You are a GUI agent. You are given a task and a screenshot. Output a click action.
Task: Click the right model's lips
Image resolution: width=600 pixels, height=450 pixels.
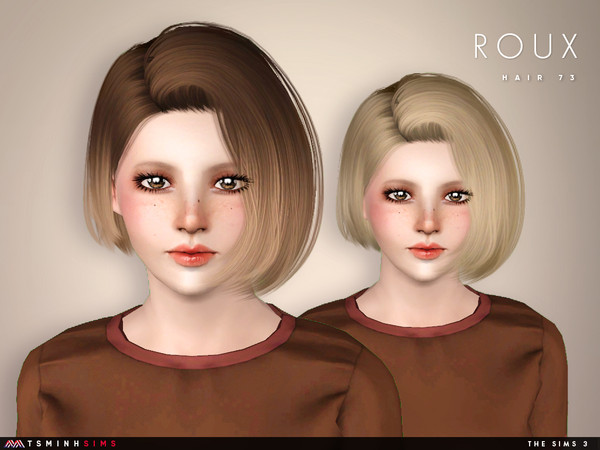pos(423,249)
